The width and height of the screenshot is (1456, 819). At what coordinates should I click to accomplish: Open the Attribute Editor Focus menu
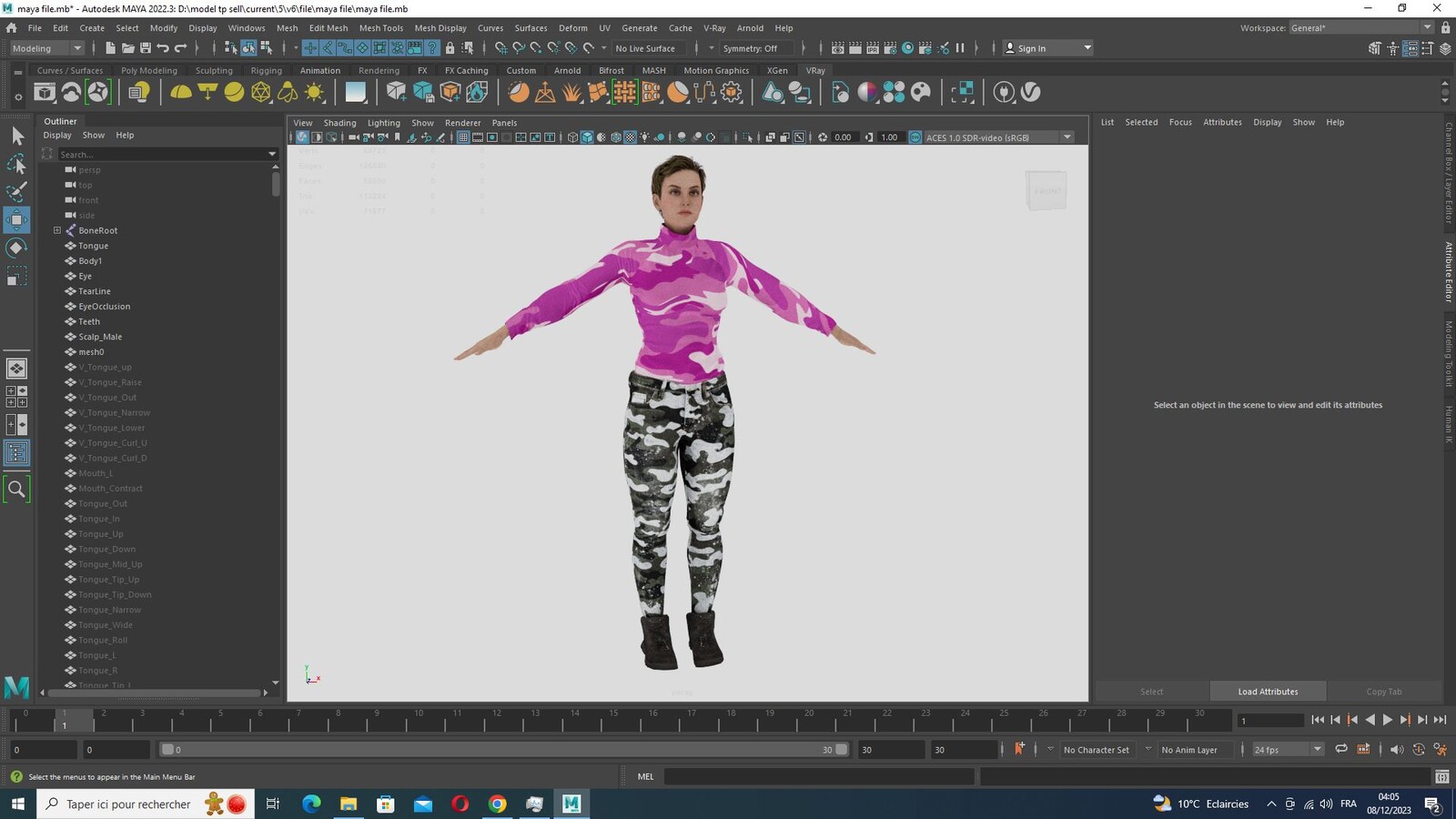(1180, 122)
